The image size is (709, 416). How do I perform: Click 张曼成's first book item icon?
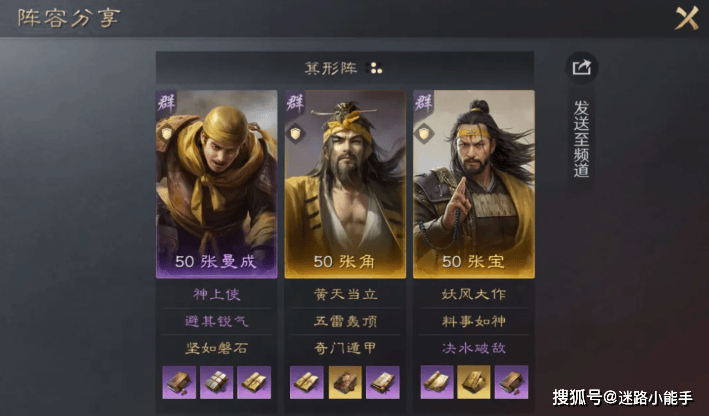(179, 383)
